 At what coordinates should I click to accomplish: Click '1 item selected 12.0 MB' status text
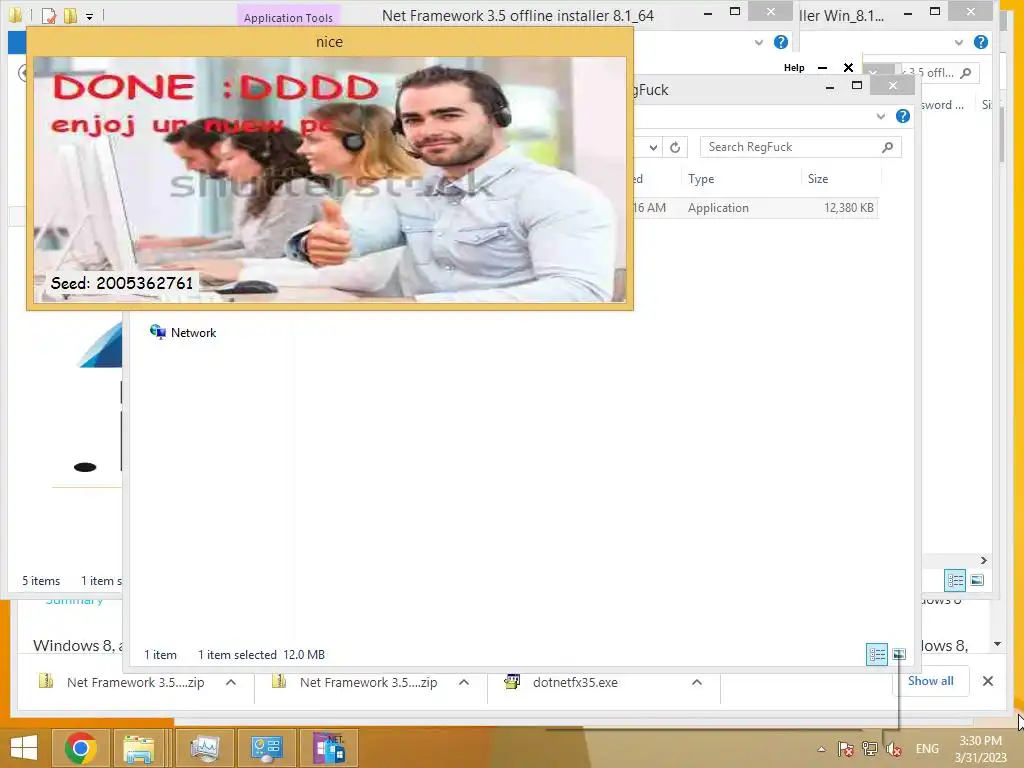click(261, 654)
